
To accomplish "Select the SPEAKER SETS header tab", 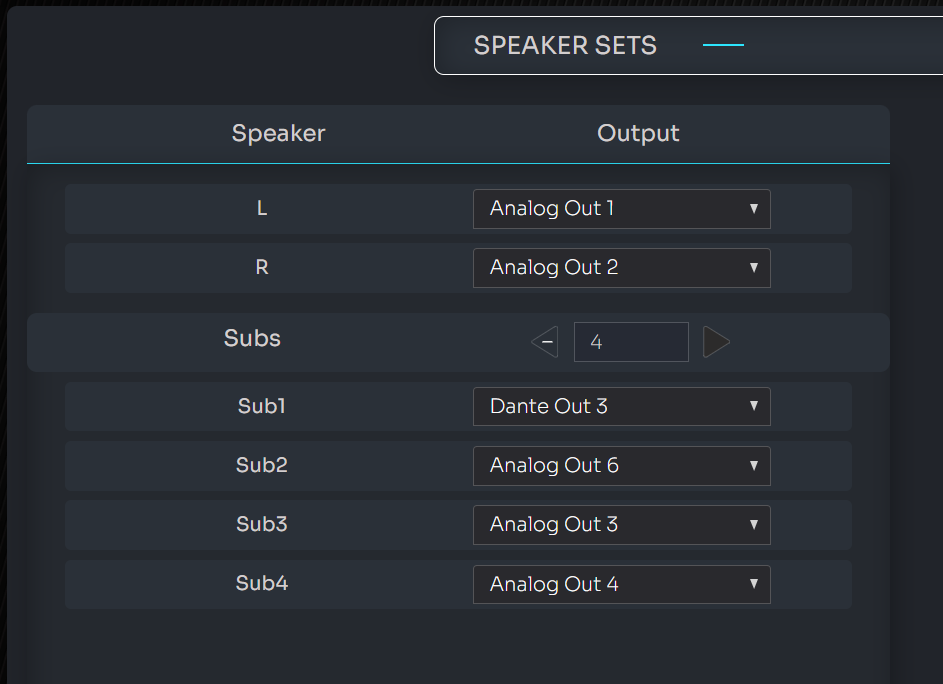I will coord(565,46).
